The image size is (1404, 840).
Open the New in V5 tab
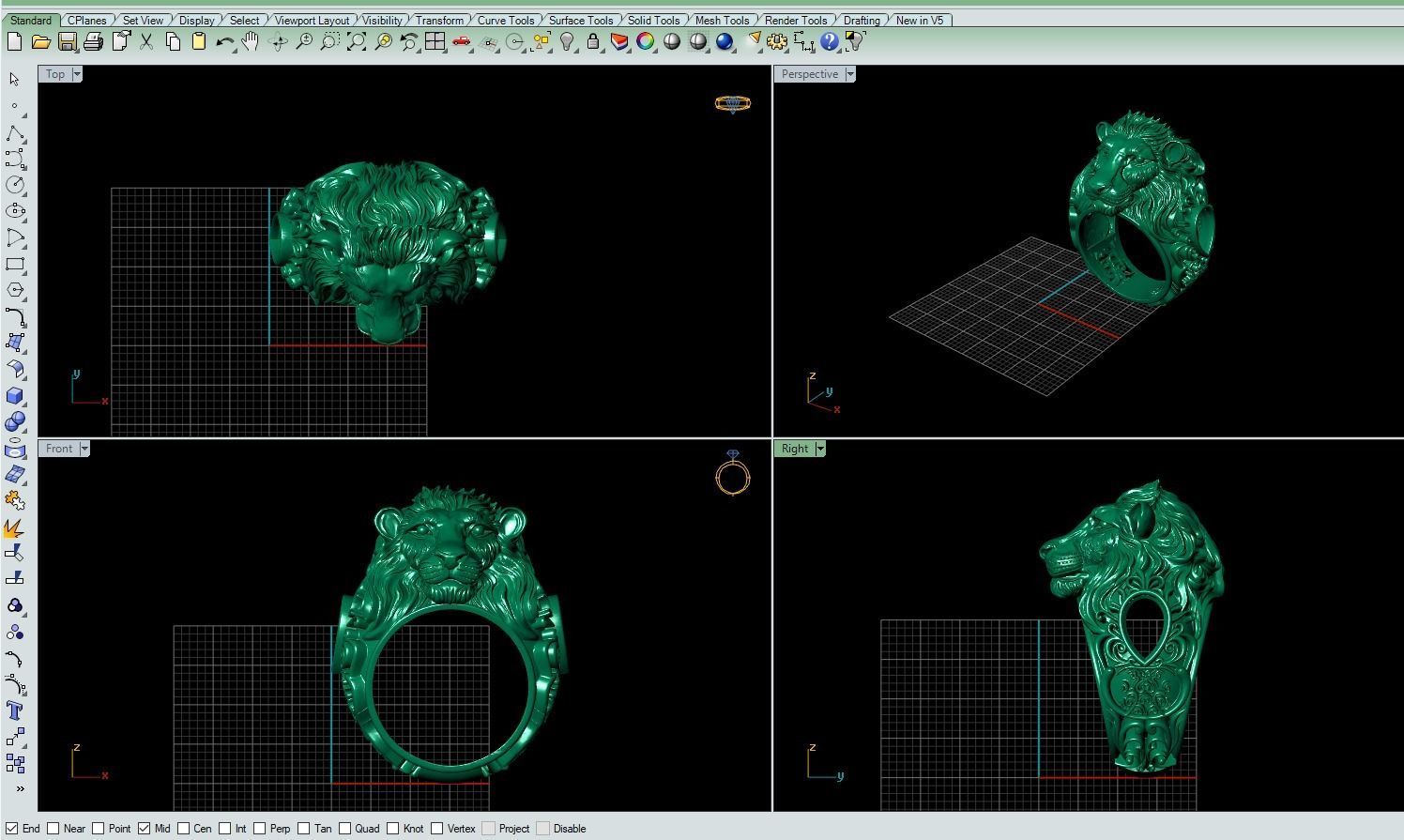[920, 20]
